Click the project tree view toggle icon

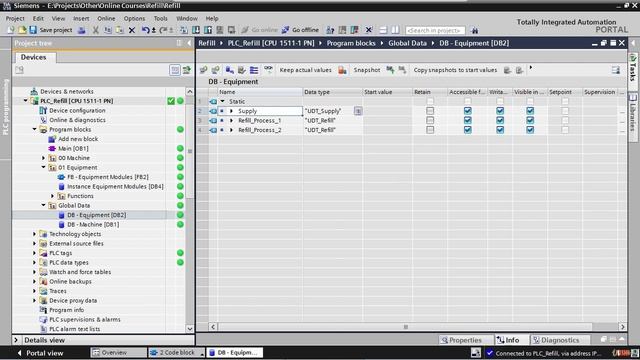(175, 70)
